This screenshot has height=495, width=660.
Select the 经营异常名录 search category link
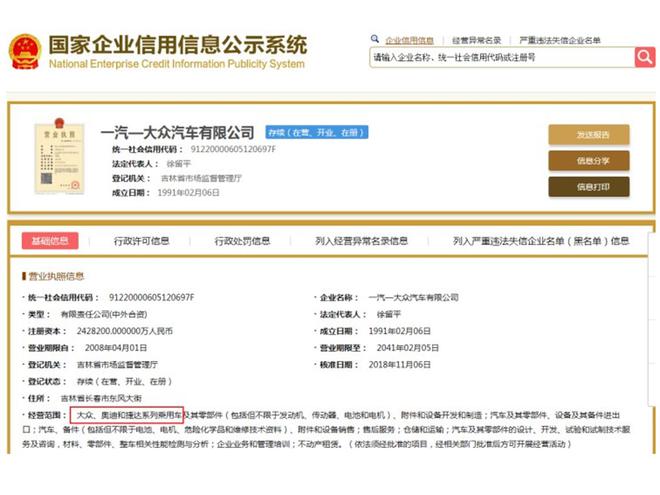point(476,40)
